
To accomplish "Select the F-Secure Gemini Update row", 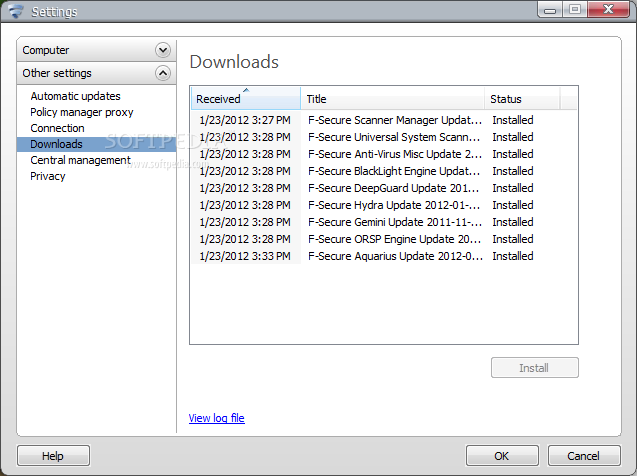I will [384, 222].
